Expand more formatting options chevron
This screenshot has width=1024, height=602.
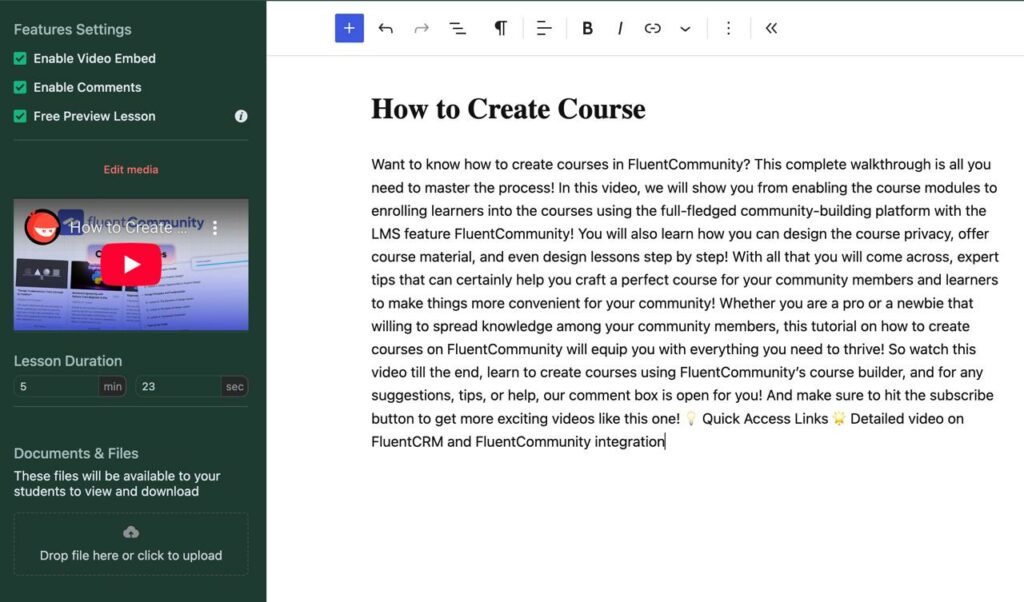click(685, 29)
